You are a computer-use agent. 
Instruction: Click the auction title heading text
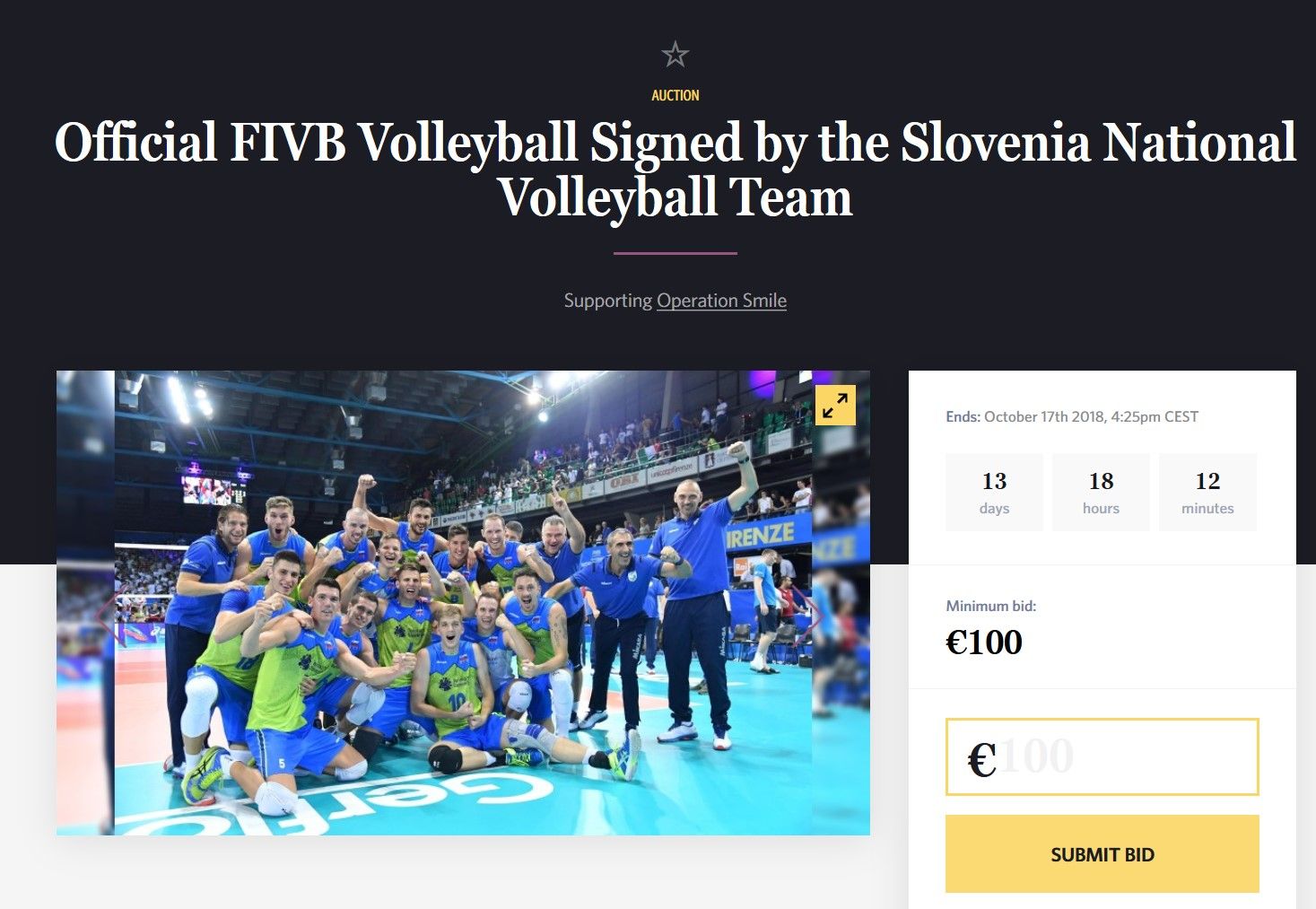pos(675,170)
